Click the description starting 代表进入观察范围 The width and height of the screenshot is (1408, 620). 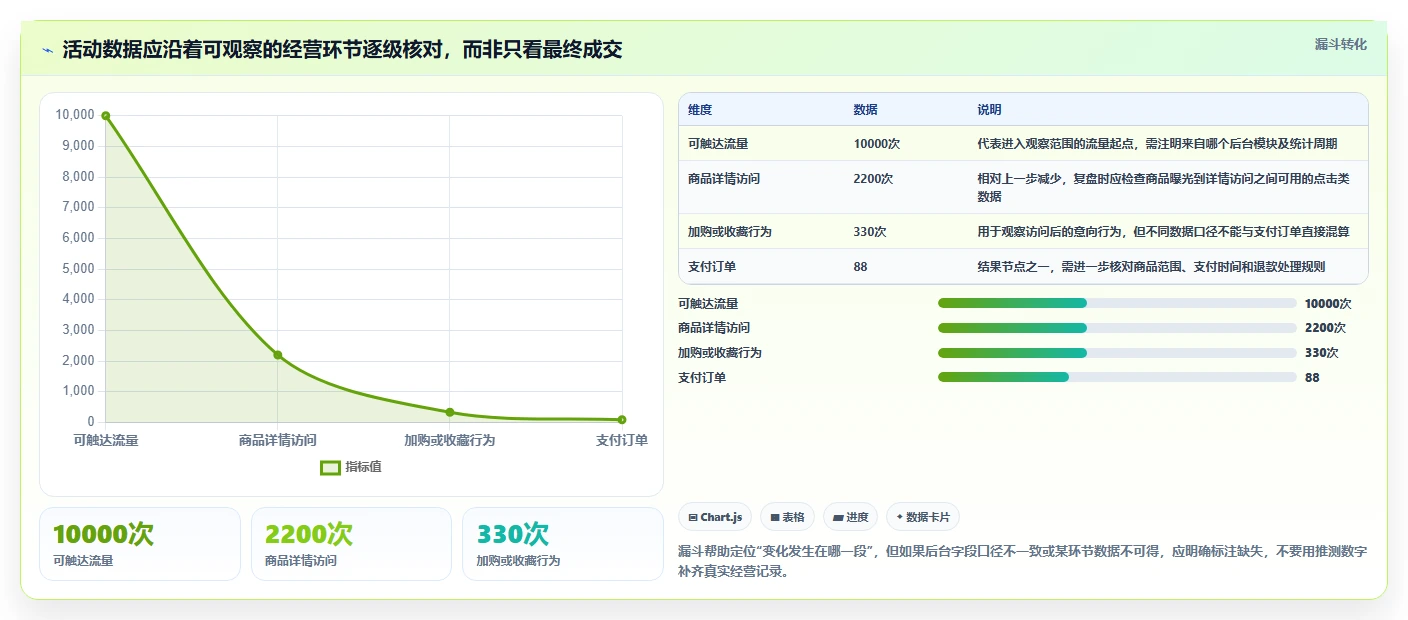[x=1157, y=144]
